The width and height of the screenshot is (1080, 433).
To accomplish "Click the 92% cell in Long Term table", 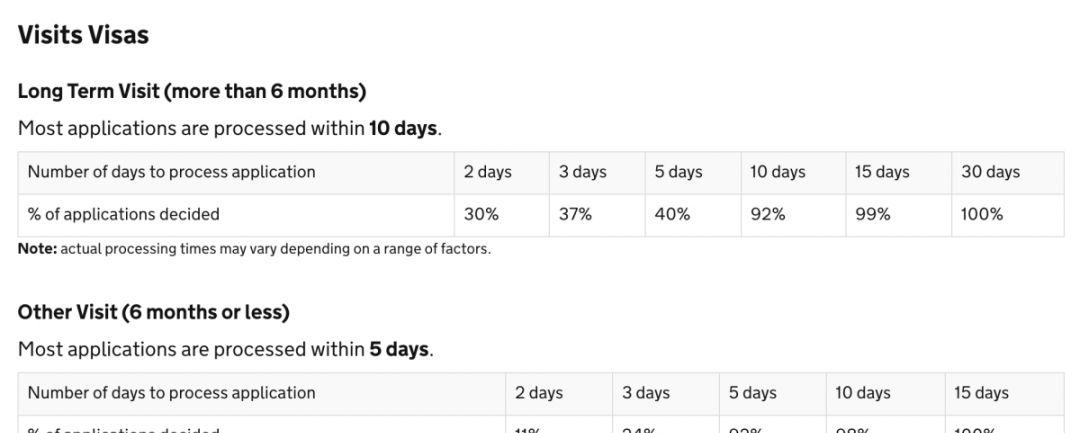I will click(768, 214).
